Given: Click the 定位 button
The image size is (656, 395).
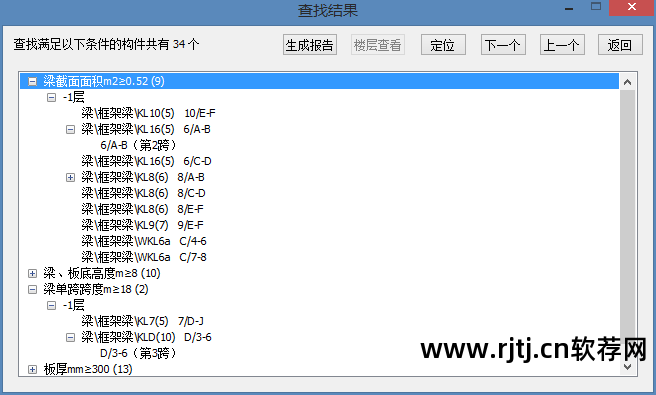Looking at the screenshot, I should tap(443, 45).
